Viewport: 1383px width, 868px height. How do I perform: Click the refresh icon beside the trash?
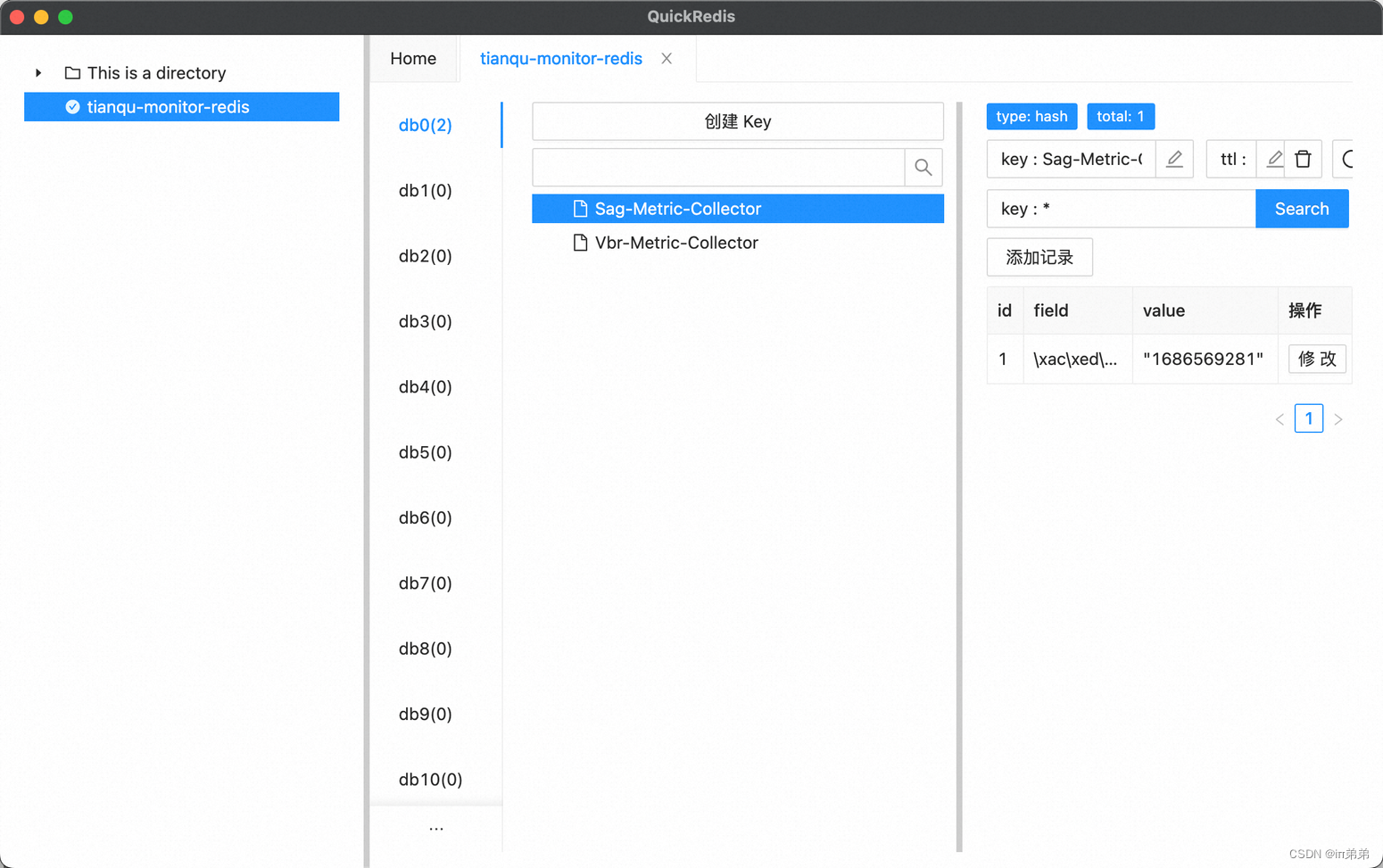pos(1346,159)
